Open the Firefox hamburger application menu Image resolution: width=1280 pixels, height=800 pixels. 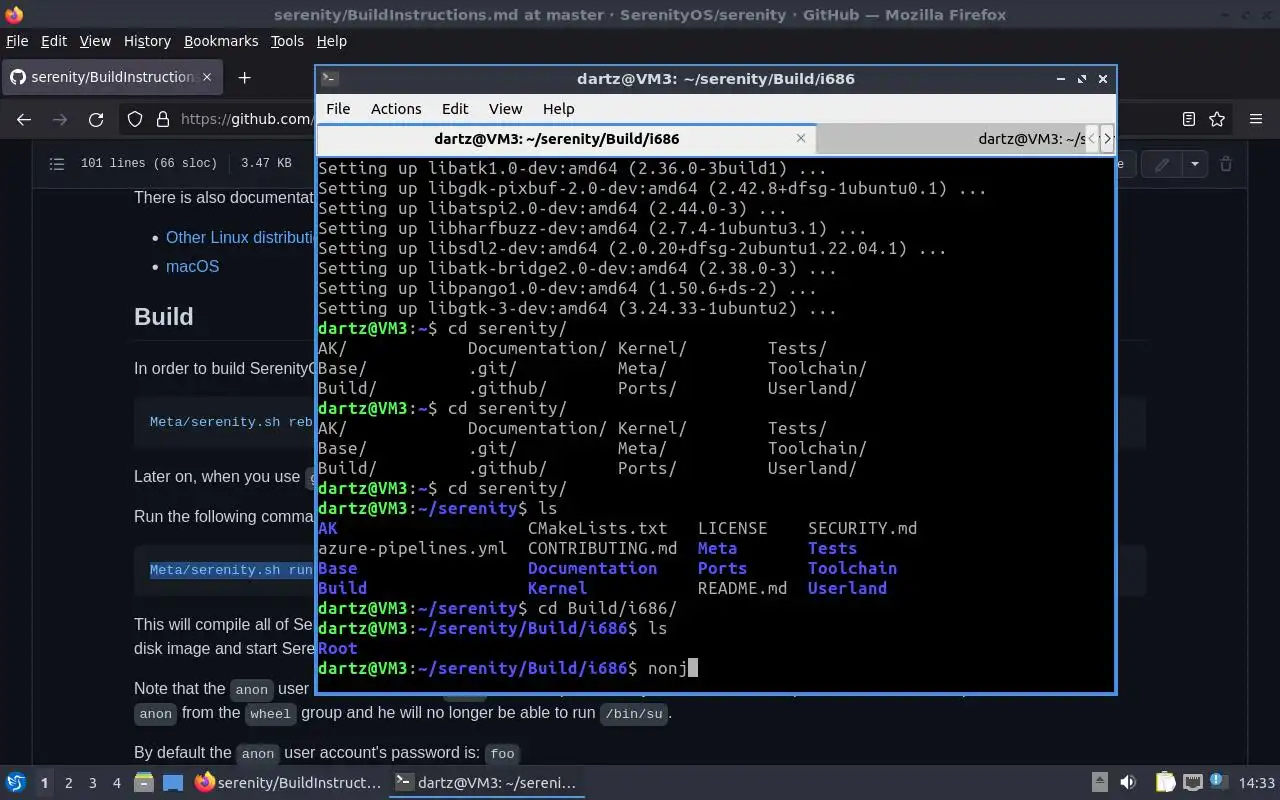pyautogui.click(x=1256, y=119)
